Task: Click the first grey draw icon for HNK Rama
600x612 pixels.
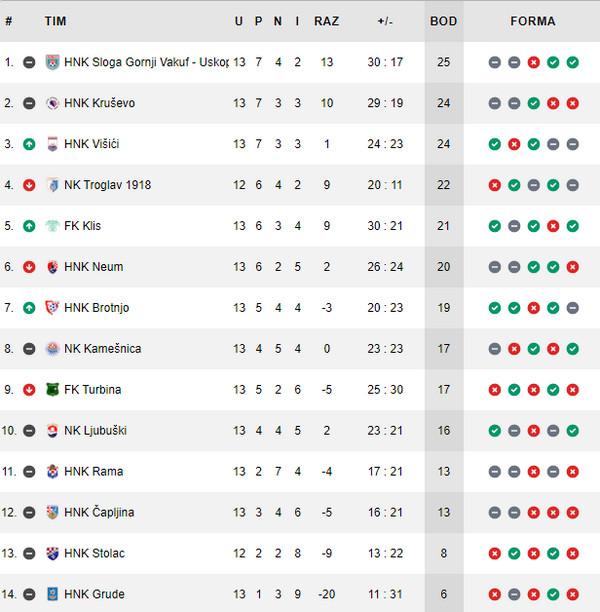Action: [x=495, y=471]
